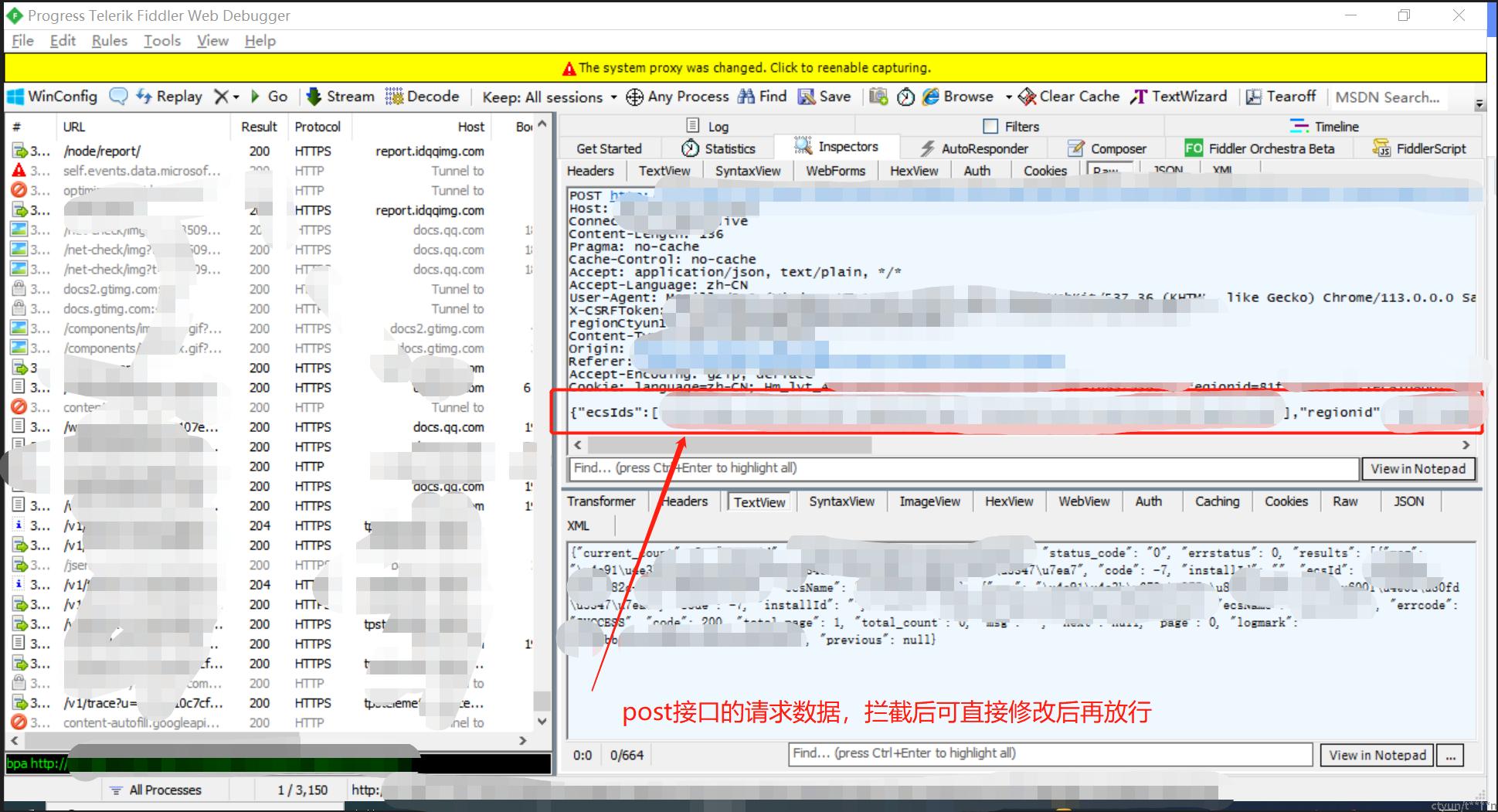Screen dimensions: 1498x812
Task: Select request Cookies inspector tab
Action: [x=1045, y=171]
